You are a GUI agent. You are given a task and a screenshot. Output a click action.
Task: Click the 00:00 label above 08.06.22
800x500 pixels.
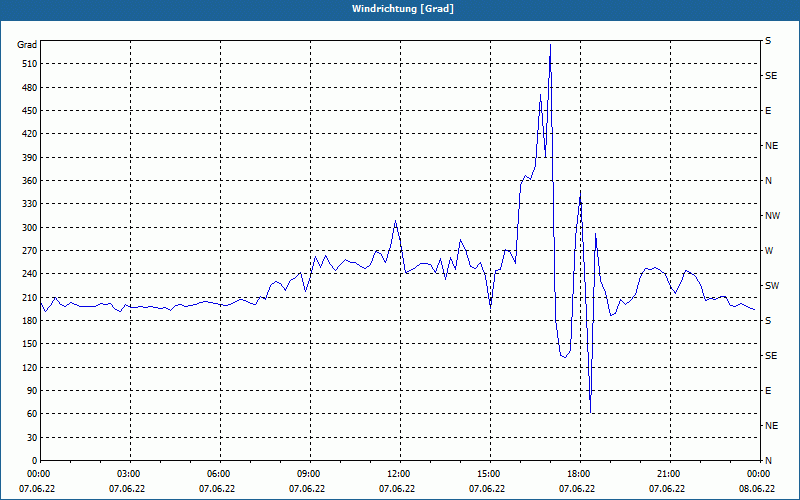(x=759, y=473)
